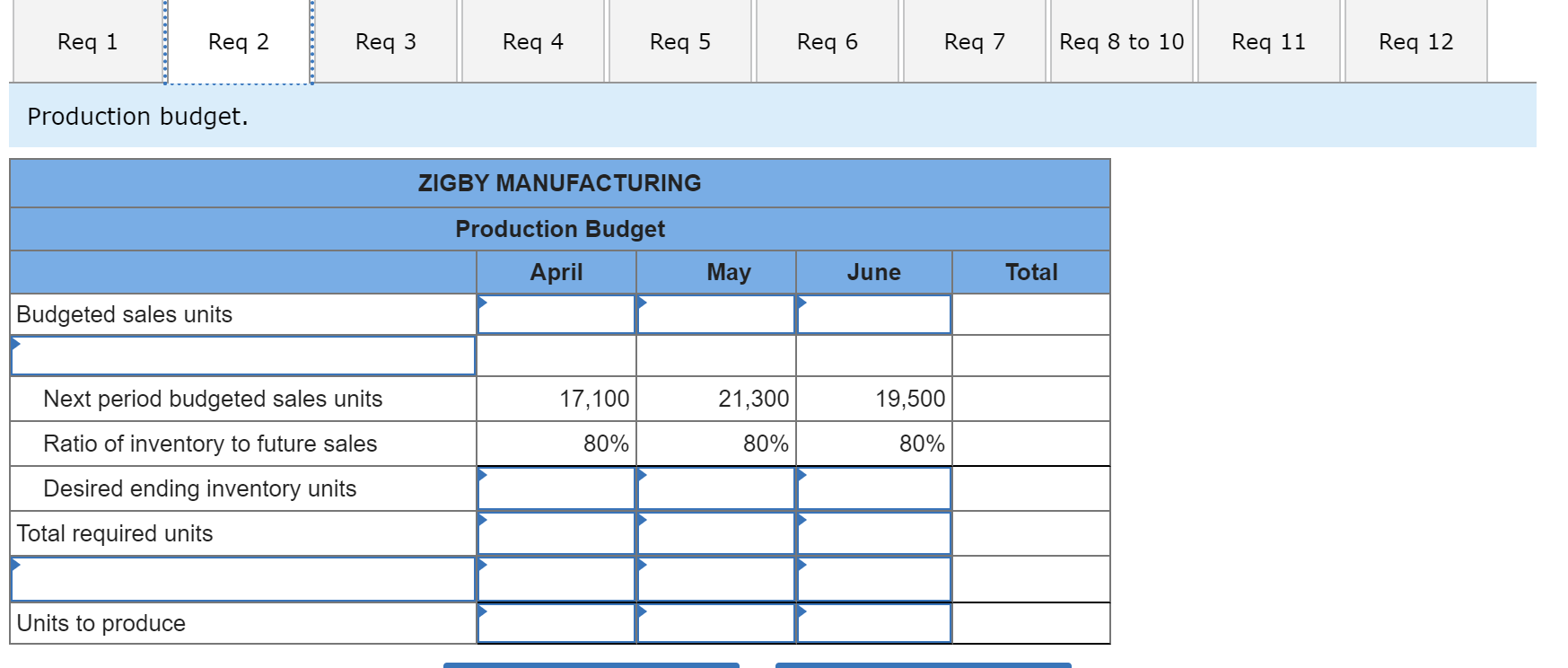Click the June column header
Image resolution: width=1568 pixels, height=668 pixels.
pyautogui.click(x=874, y=272)
